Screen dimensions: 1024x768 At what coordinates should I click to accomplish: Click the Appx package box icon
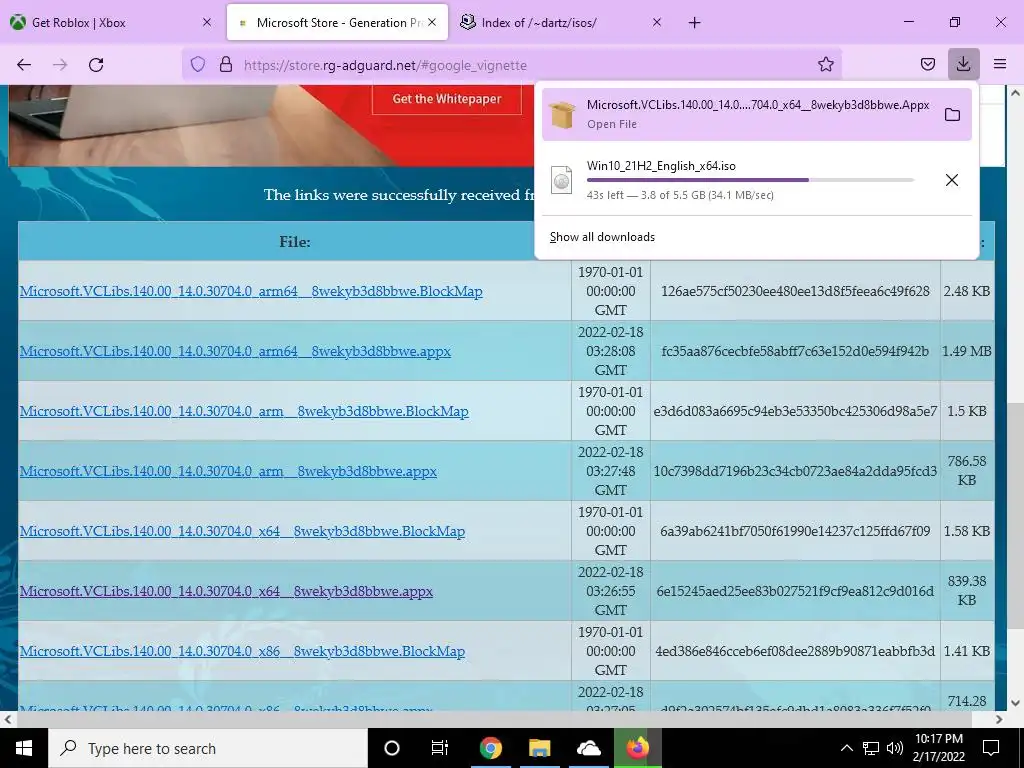click(x=562, y=115)
